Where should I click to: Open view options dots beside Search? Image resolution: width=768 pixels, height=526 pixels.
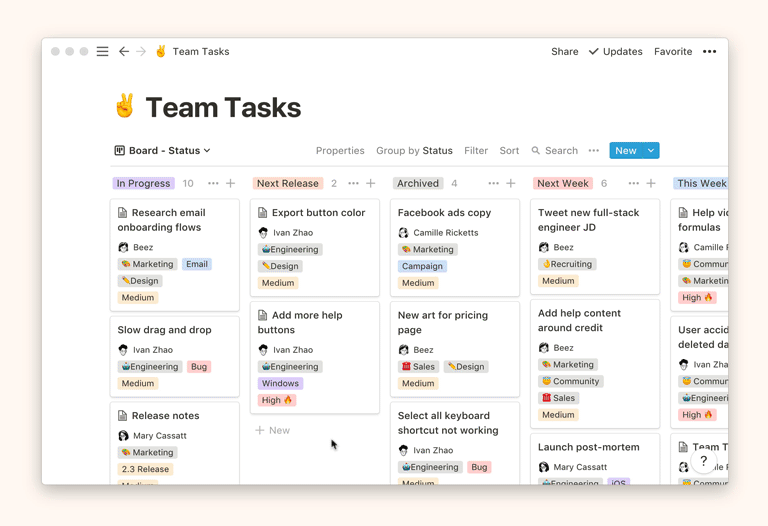[594, 151]
